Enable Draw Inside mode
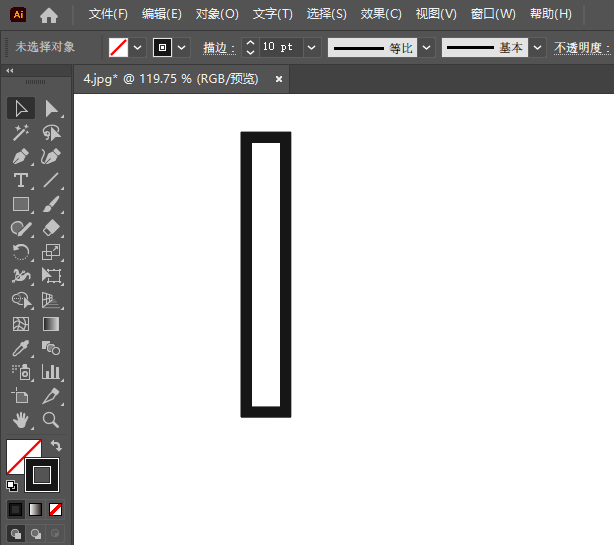 (x=55, y=533)
